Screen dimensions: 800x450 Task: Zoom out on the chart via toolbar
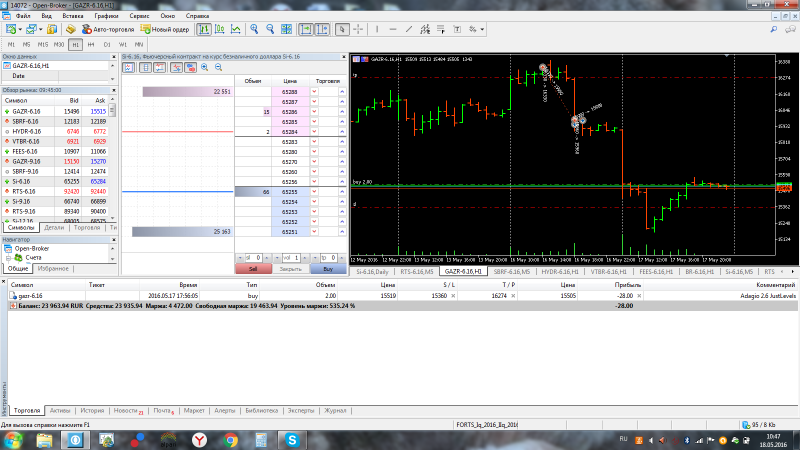[270, 30]
